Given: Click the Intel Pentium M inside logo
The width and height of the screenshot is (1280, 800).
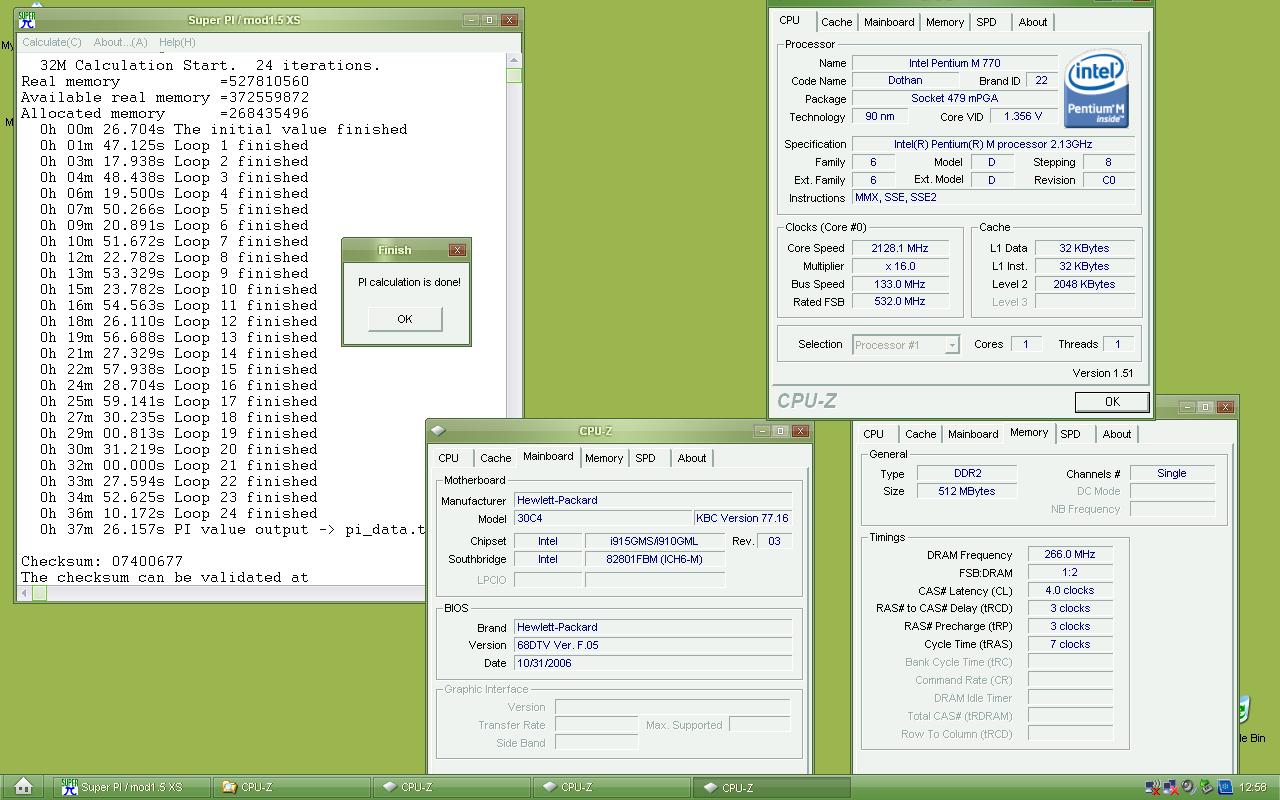Looking at the screenshot, I should (x=1097, y=90).
